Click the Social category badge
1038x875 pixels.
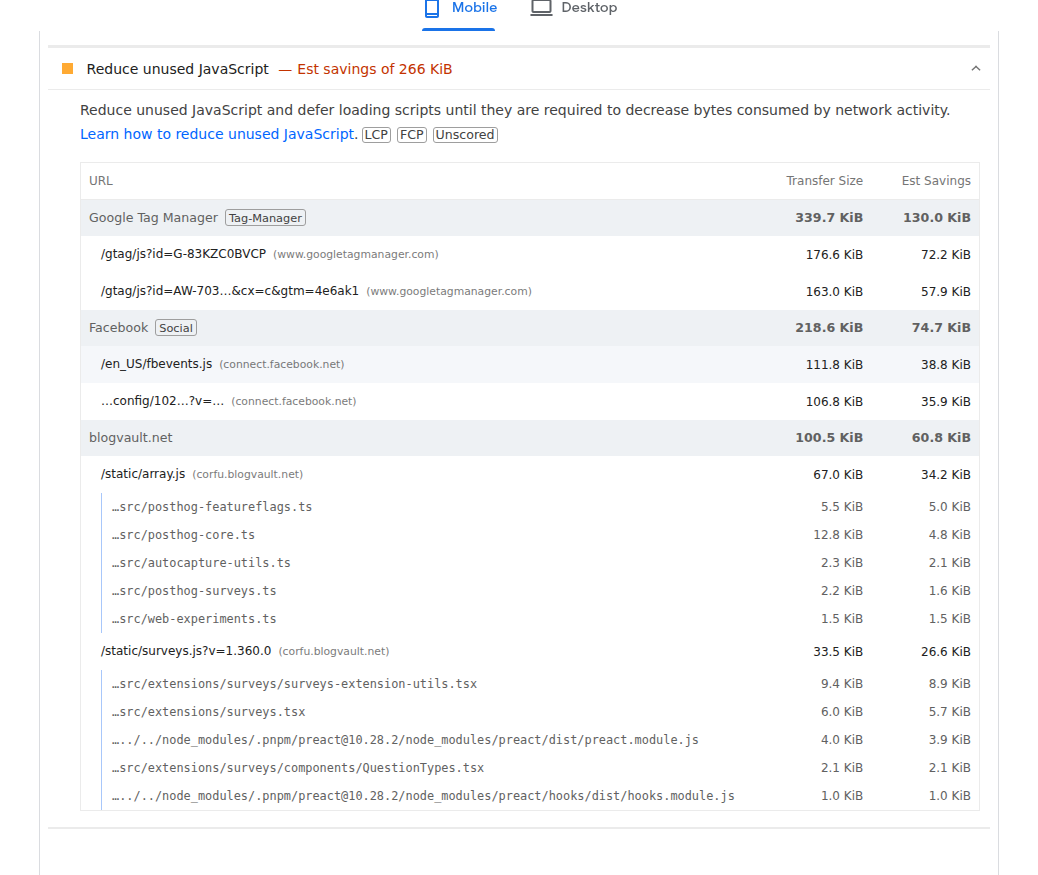[176, 328]
